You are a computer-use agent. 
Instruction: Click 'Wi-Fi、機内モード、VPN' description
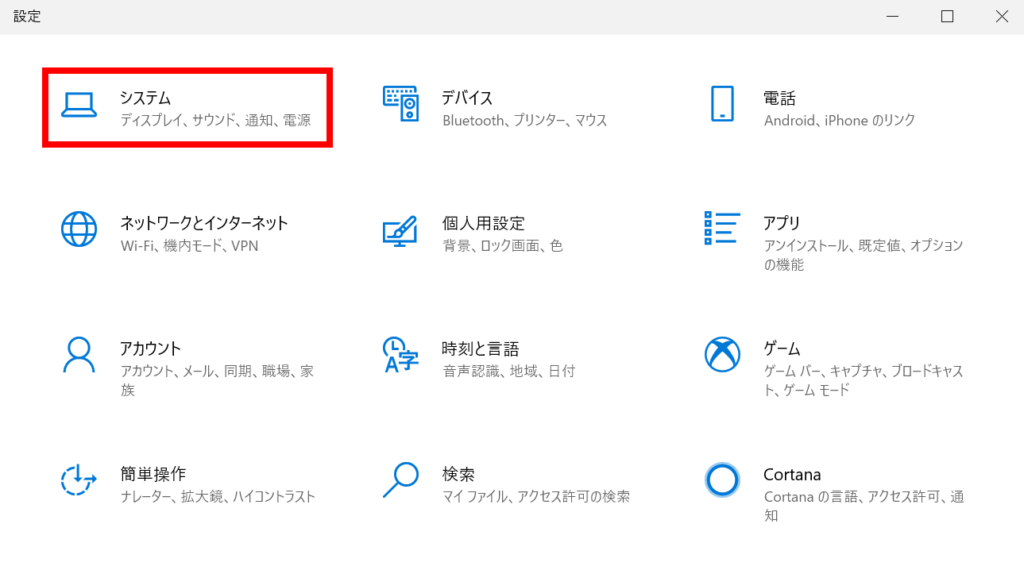(189, 245)
